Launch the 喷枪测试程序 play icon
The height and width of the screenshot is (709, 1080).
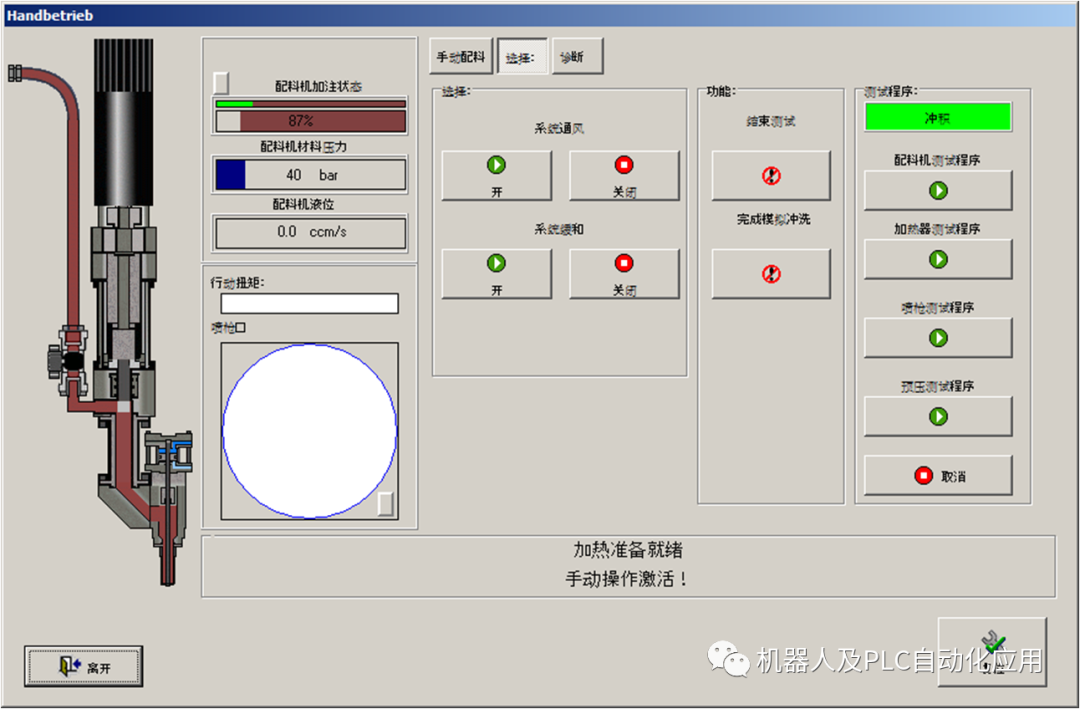click(937, 337)
